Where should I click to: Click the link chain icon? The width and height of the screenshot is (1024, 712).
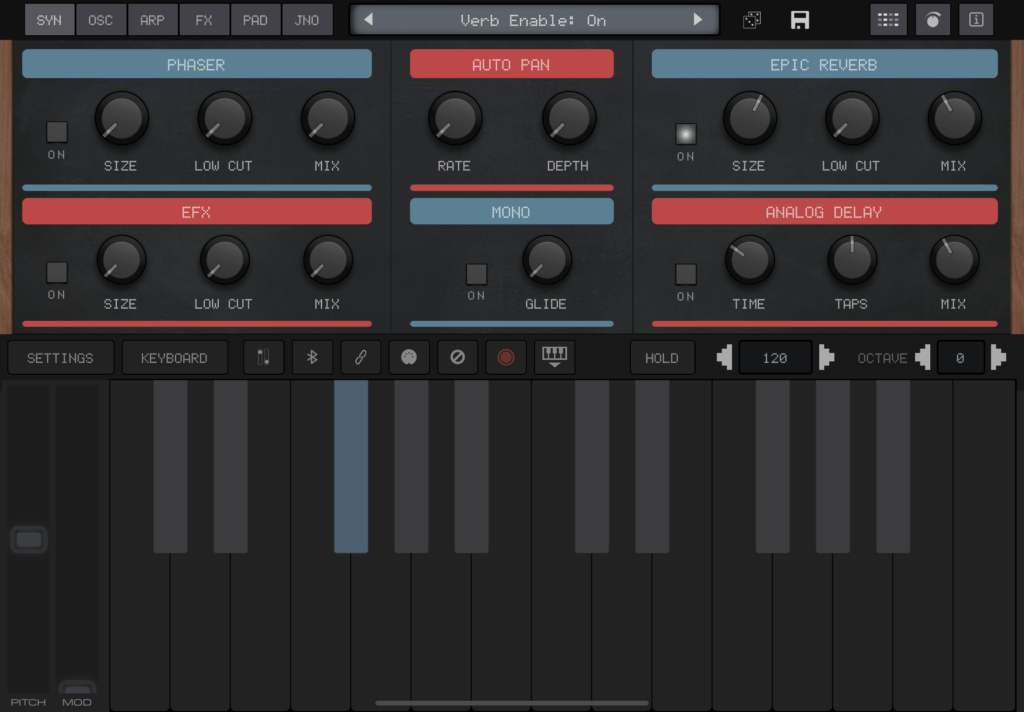click(x=361, y=358)
